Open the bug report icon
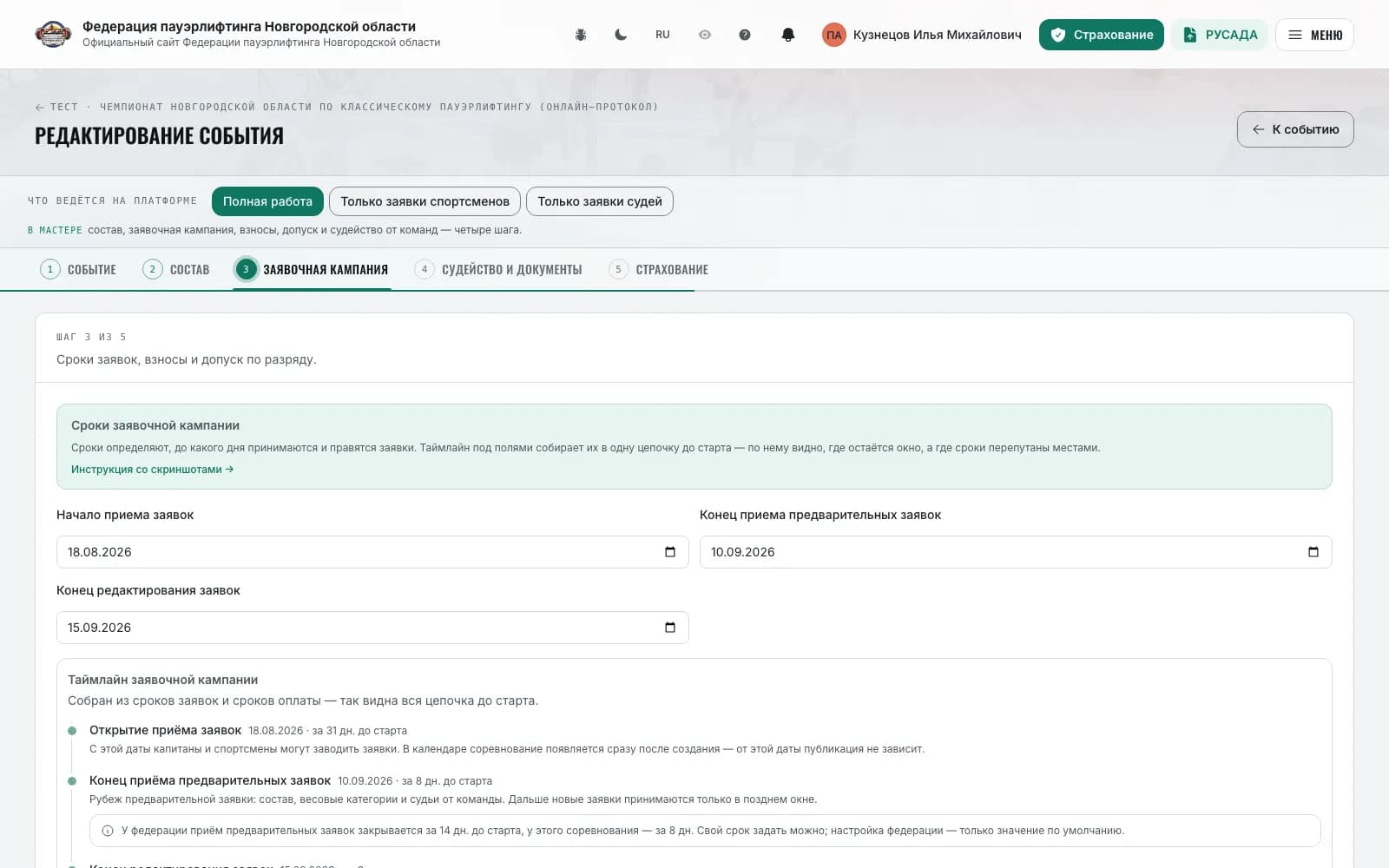The width and height of the screenshot is (1389, 868). point(581,35)
